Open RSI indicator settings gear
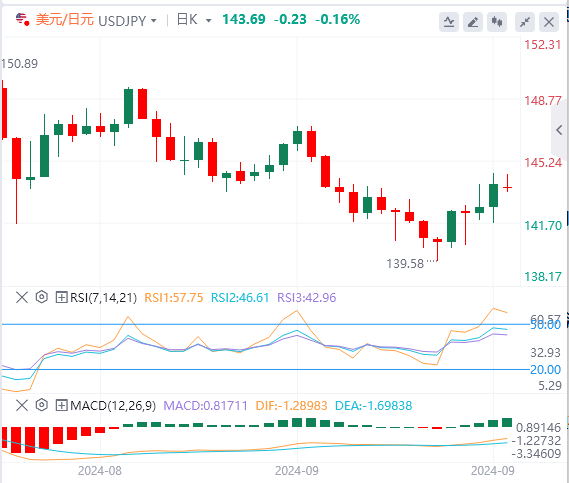Viewport: 569px width, 483px height. pyautogui.click(x=42, y=297)
